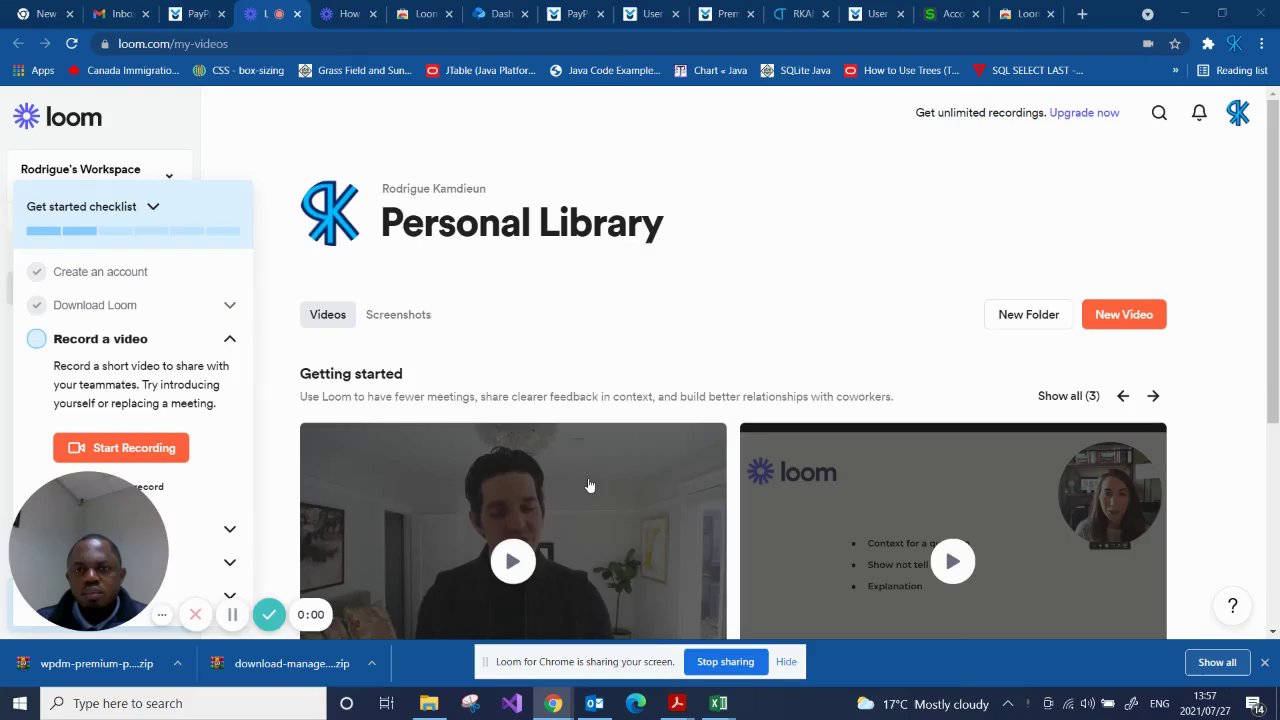
Task: Click the checklist progress bar
Action: tap(133, 231)
